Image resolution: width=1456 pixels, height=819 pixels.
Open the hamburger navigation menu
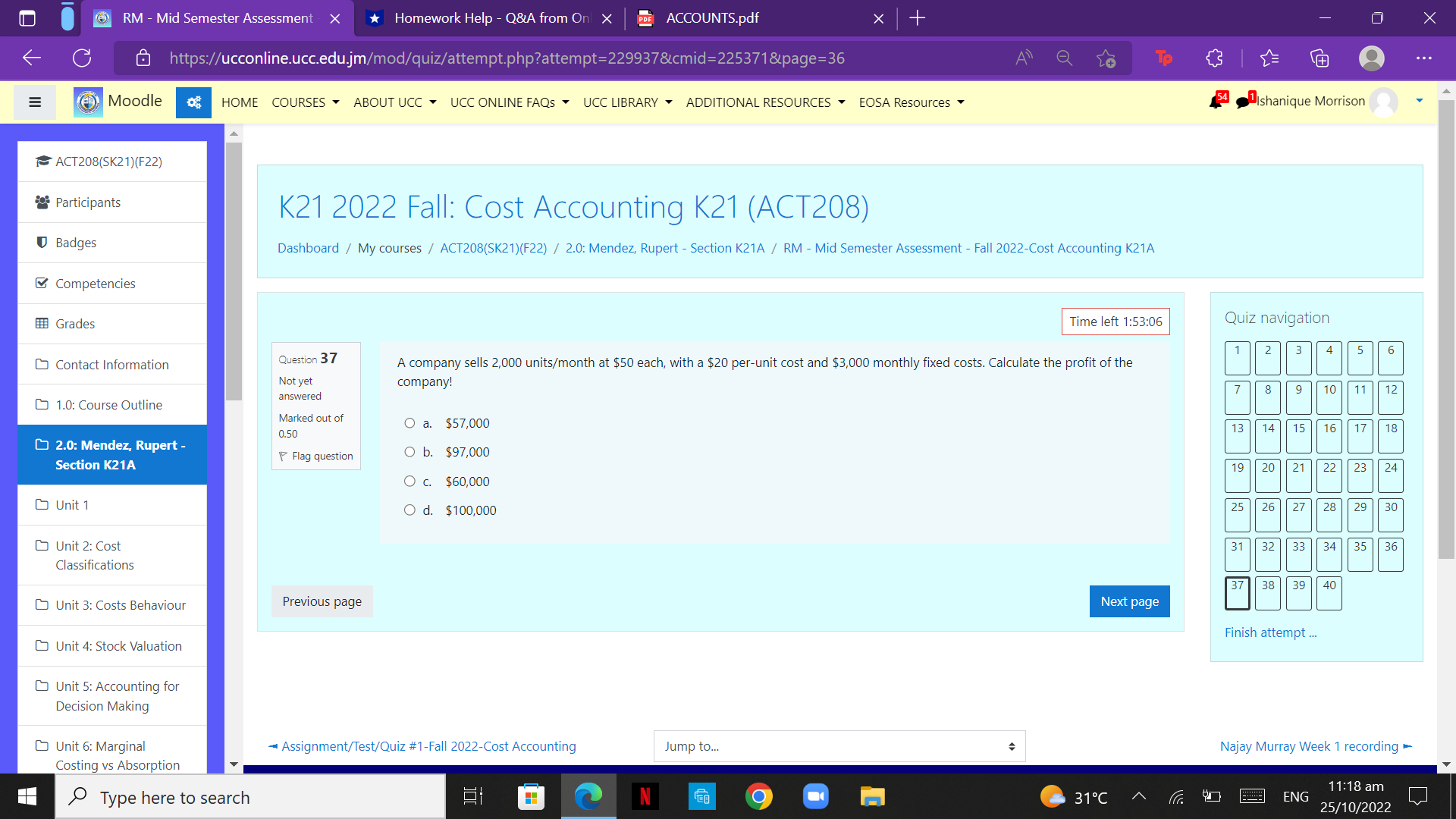tap(34, 102)
